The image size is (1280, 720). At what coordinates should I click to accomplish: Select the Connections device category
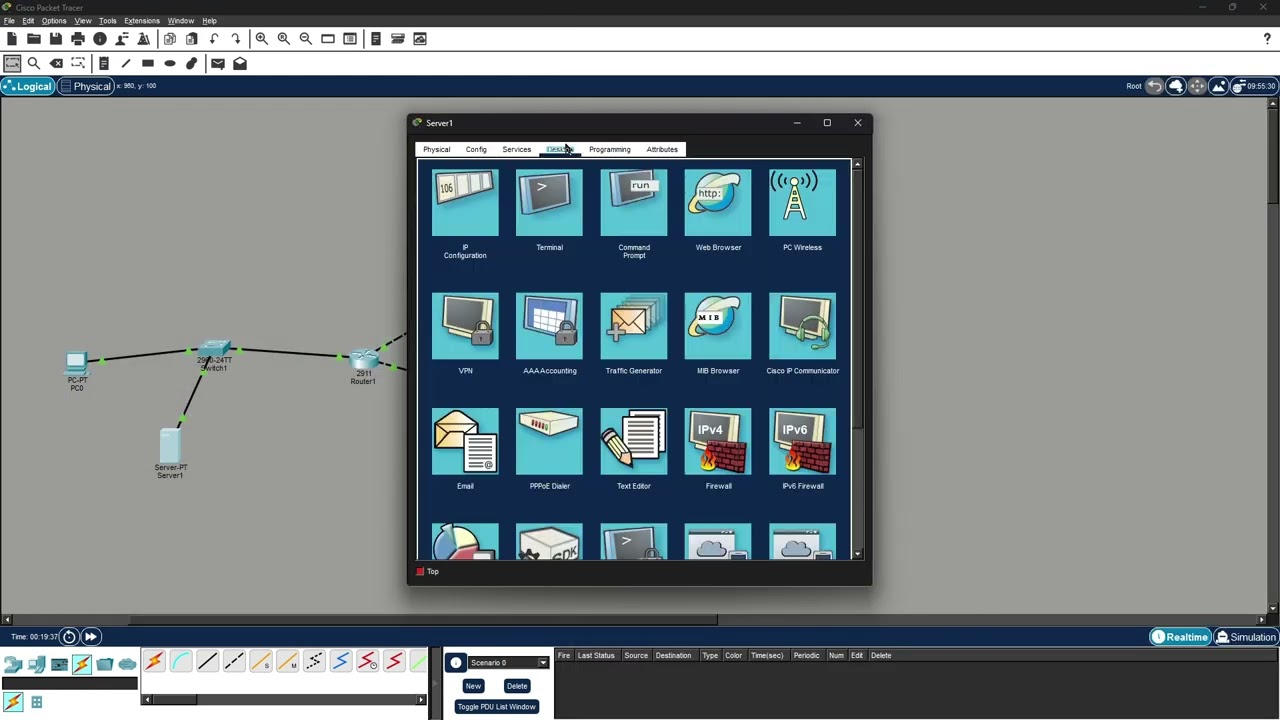pyautogui.click(x=82, y=663)
